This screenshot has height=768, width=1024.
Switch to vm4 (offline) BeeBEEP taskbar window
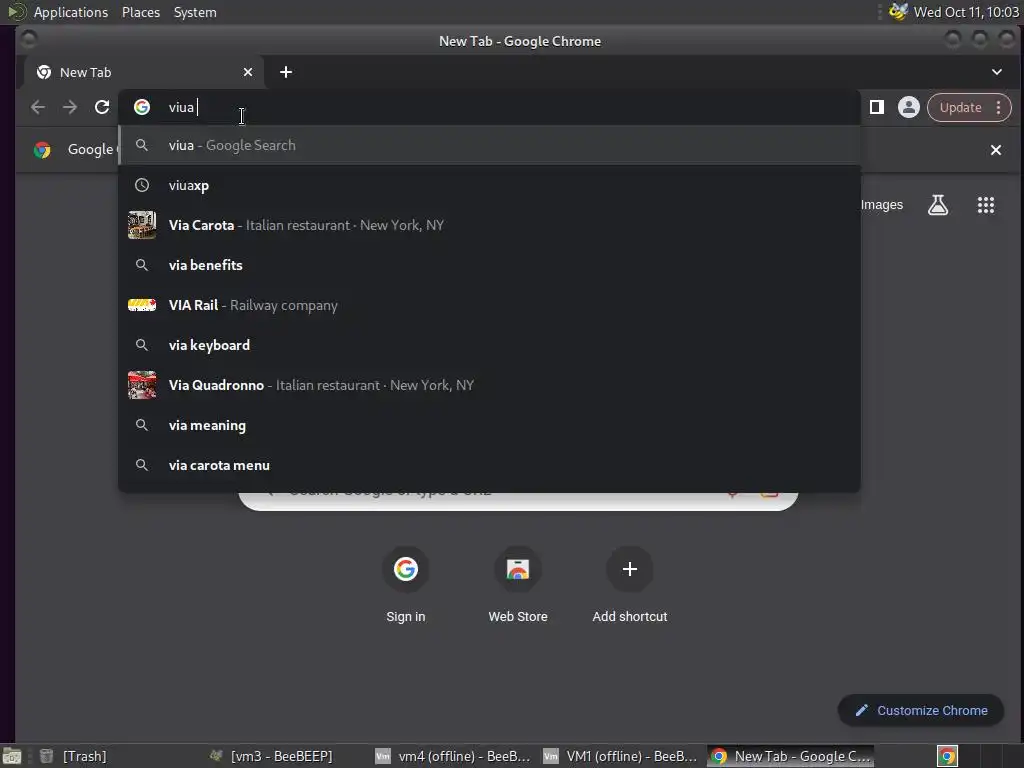(453, 756)
